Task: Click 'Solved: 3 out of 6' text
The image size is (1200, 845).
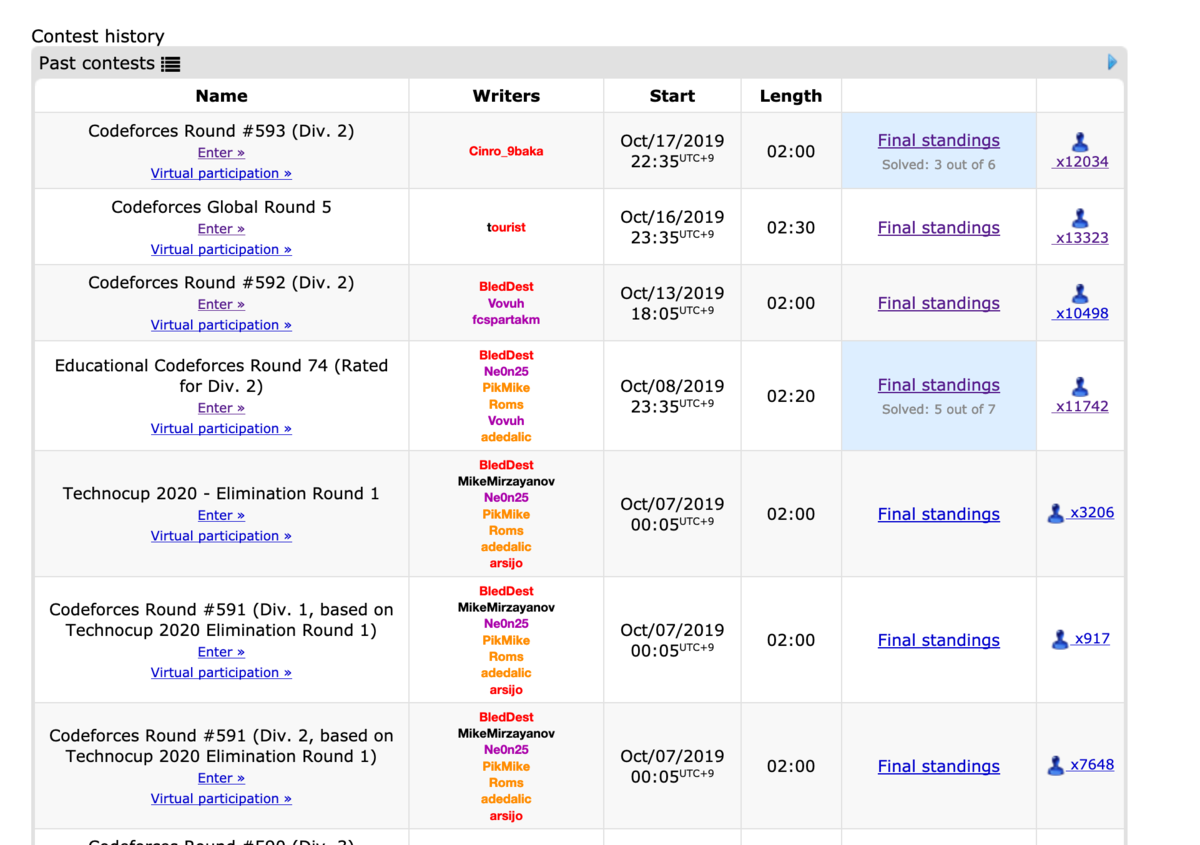Action: (x=939, y=165)
